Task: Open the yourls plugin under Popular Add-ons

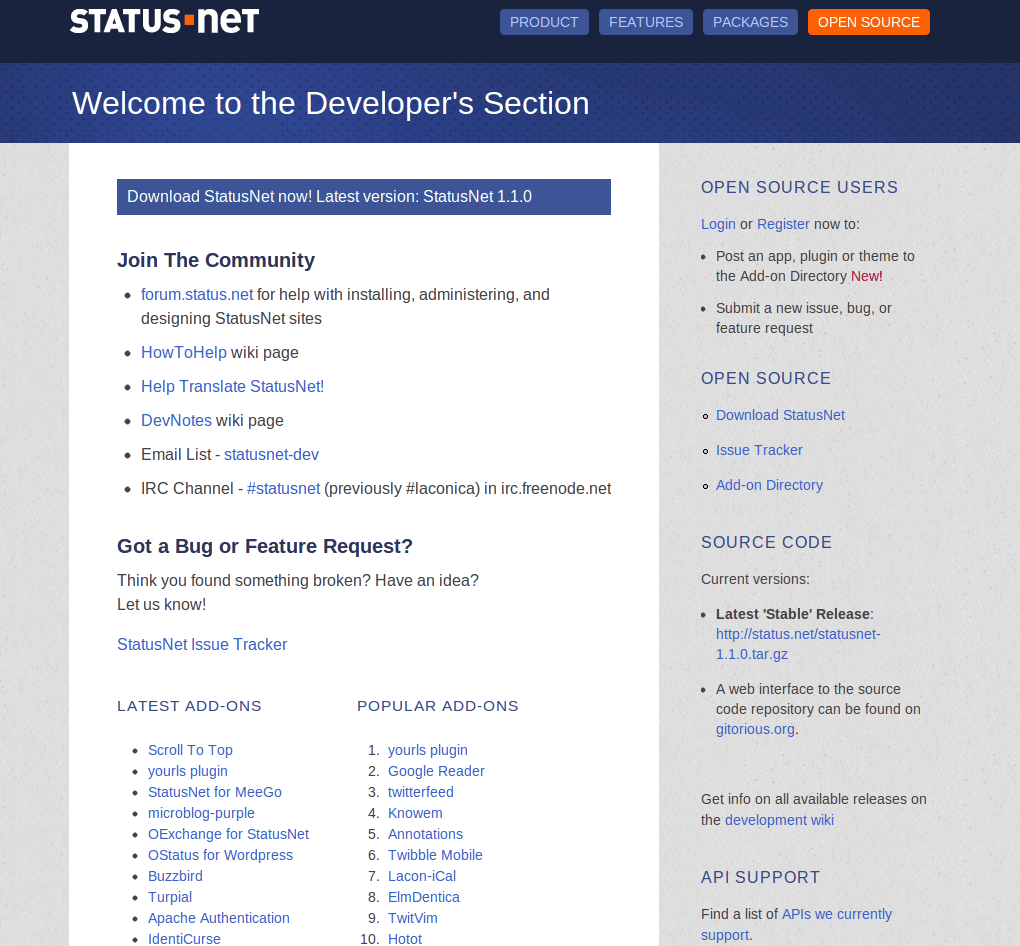Action: pos(427,750)
